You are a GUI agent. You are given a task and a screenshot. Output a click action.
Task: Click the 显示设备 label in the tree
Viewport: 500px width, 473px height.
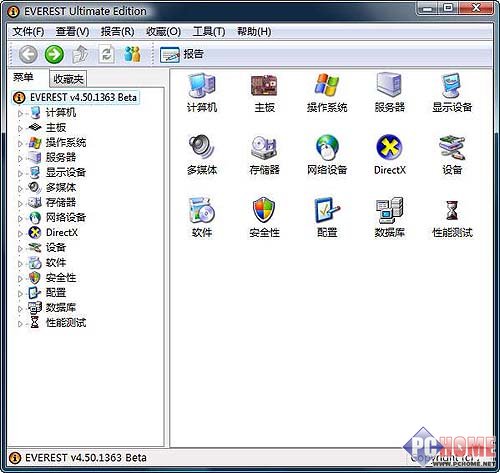[66, 172]
